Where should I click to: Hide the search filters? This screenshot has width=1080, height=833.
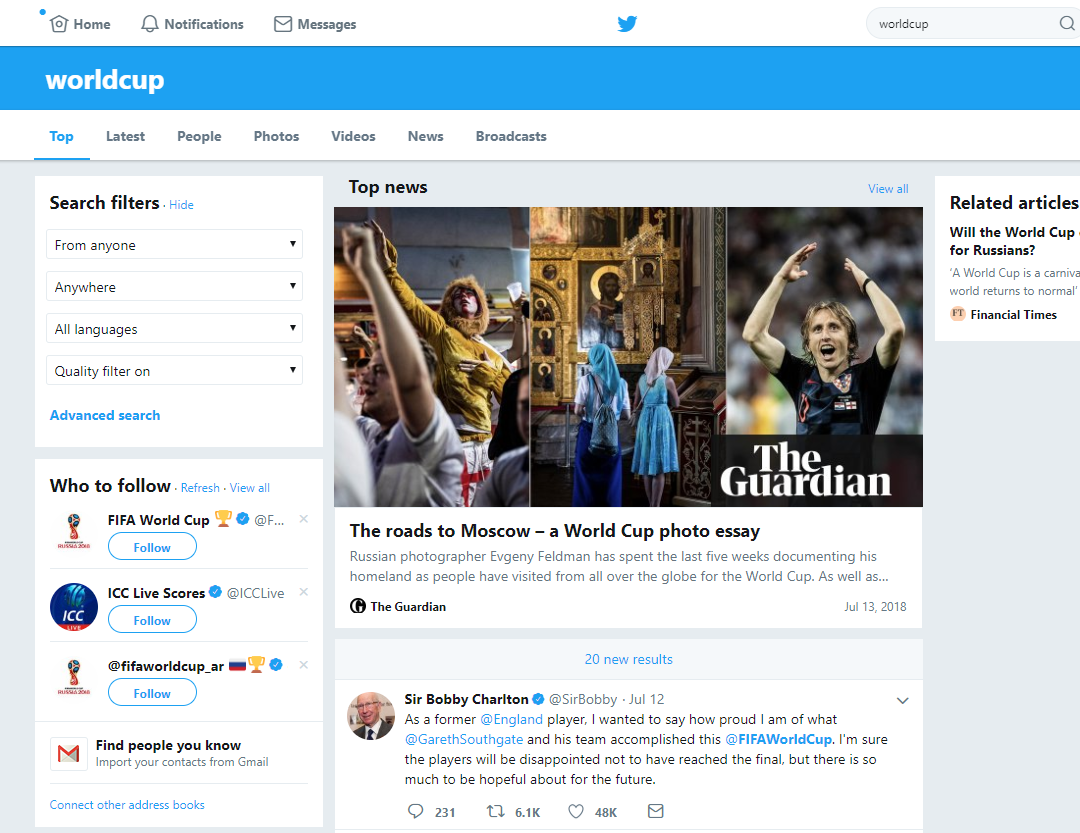click(181, 205)
